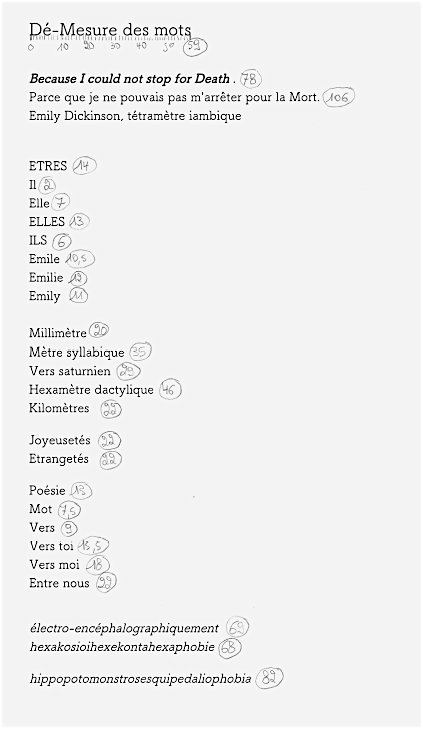Click 'Entre nous' text
The height and width of the screenshot is (729, 423).
tap(59, 583)
